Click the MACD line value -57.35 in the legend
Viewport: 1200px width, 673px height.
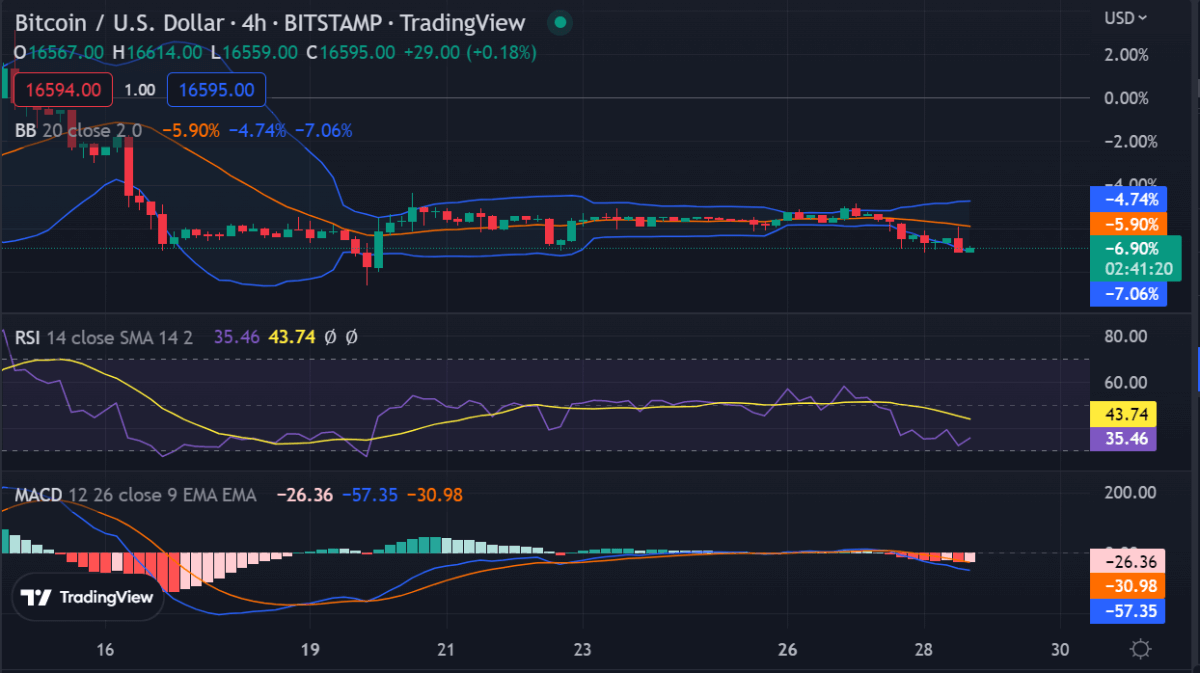tap(372, 495)
